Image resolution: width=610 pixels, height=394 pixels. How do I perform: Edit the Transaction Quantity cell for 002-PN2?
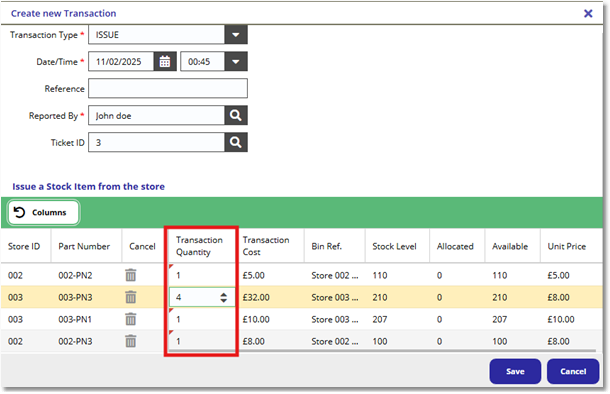[202, 275]
